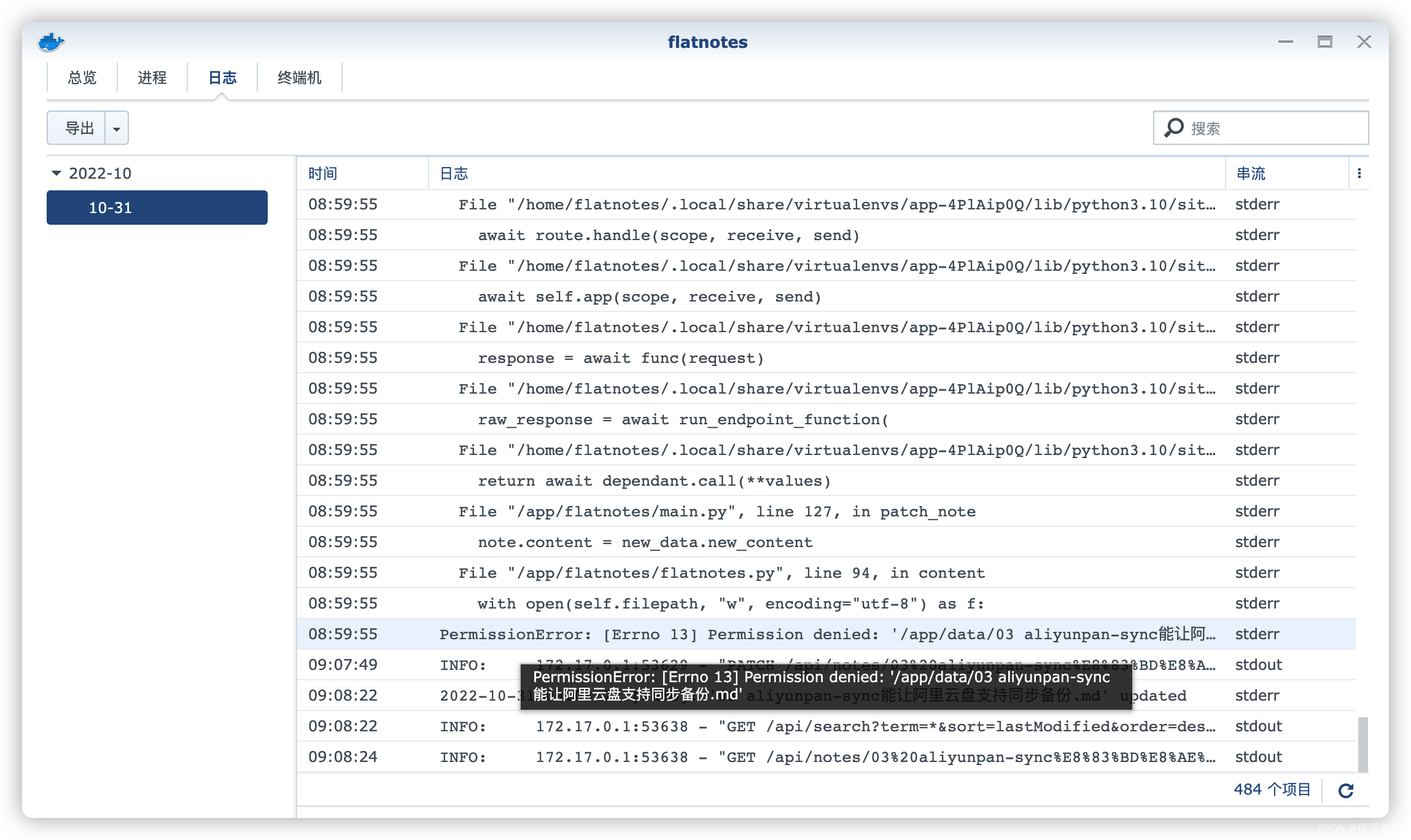The width and height of the screenshot is (1411, 840).
Task: Select the PermissionError Errno 13 log row
Action: [x=826, y=634]
